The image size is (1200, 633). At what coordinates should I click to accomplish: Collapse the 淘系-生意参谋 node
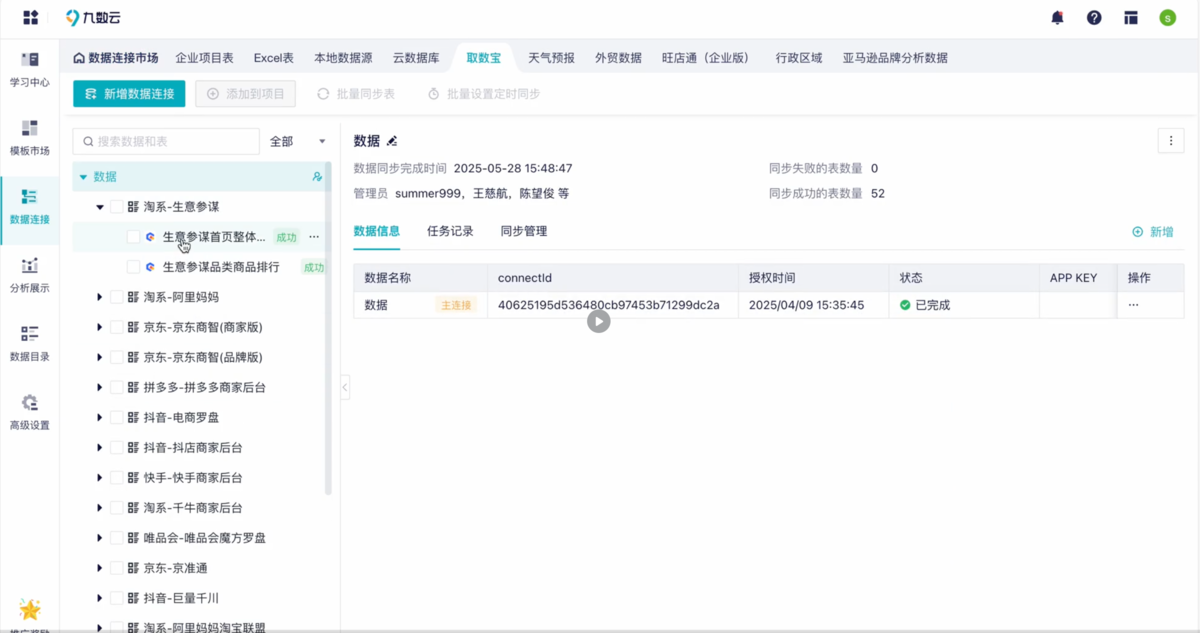click(100, 207)
